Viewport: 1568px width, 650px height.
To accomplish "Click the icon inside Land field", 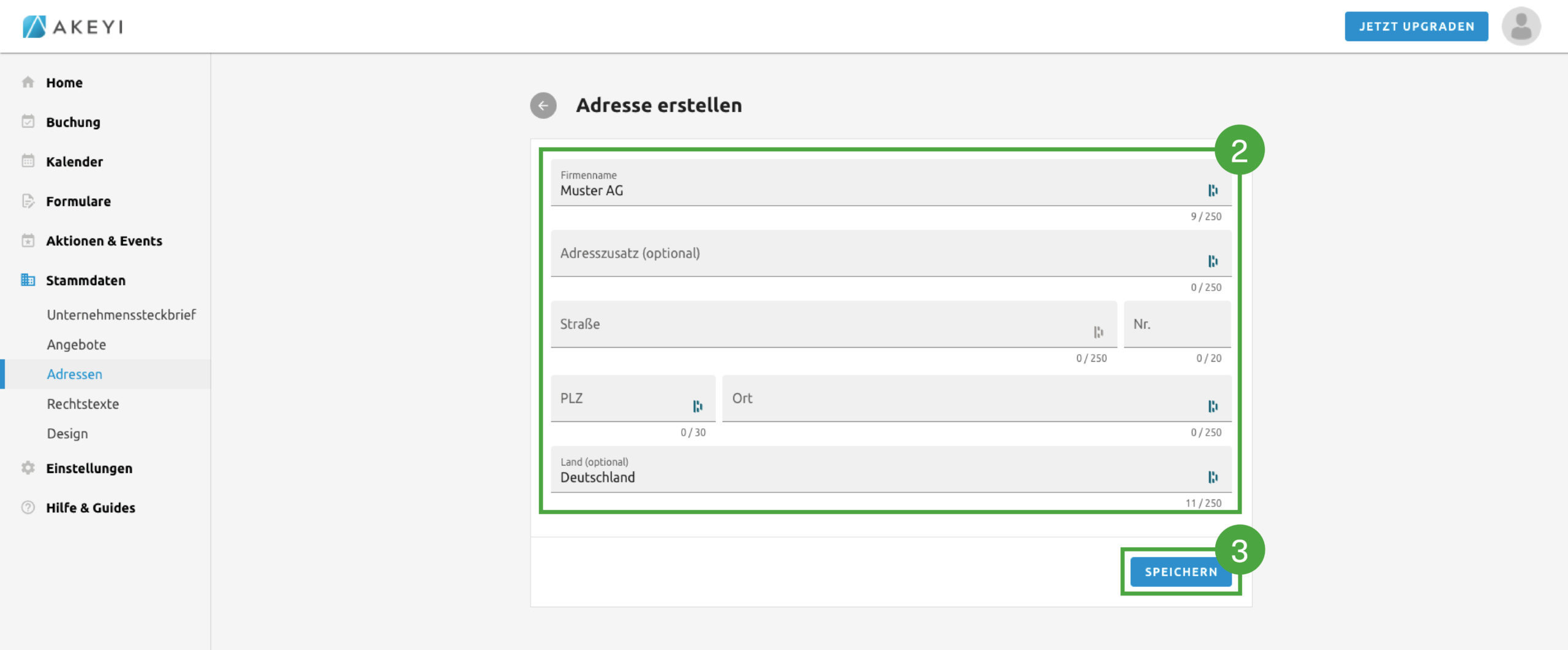I will tap(1212, 477).
